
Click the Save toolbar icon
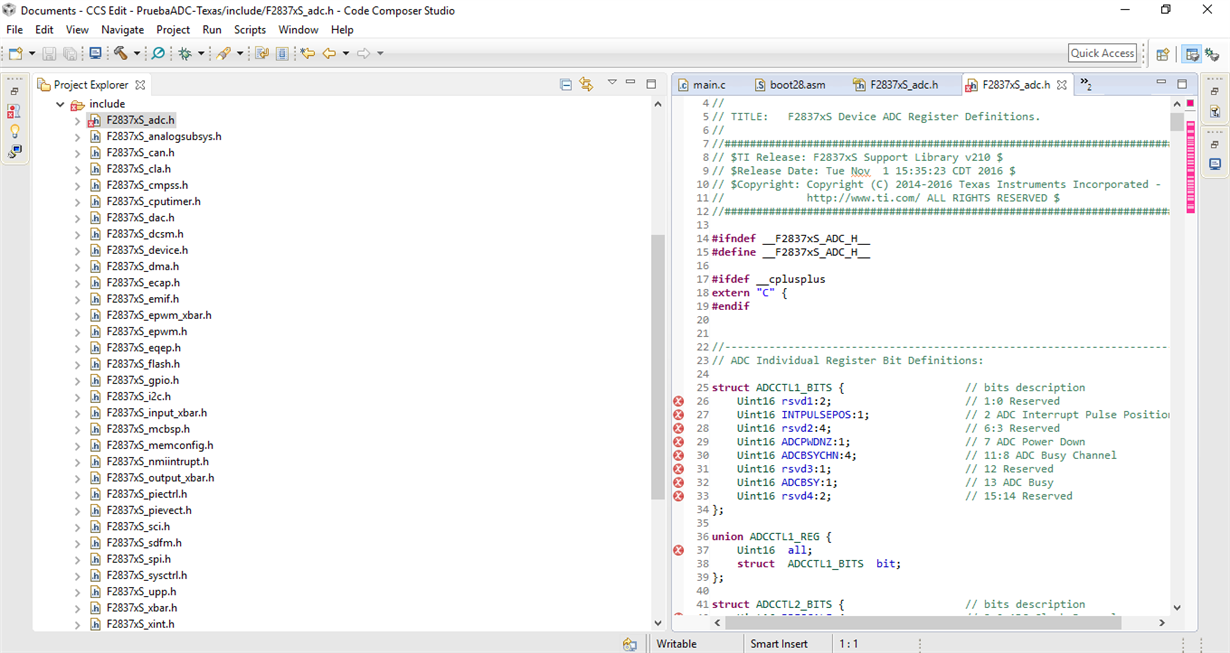[49, 53]
